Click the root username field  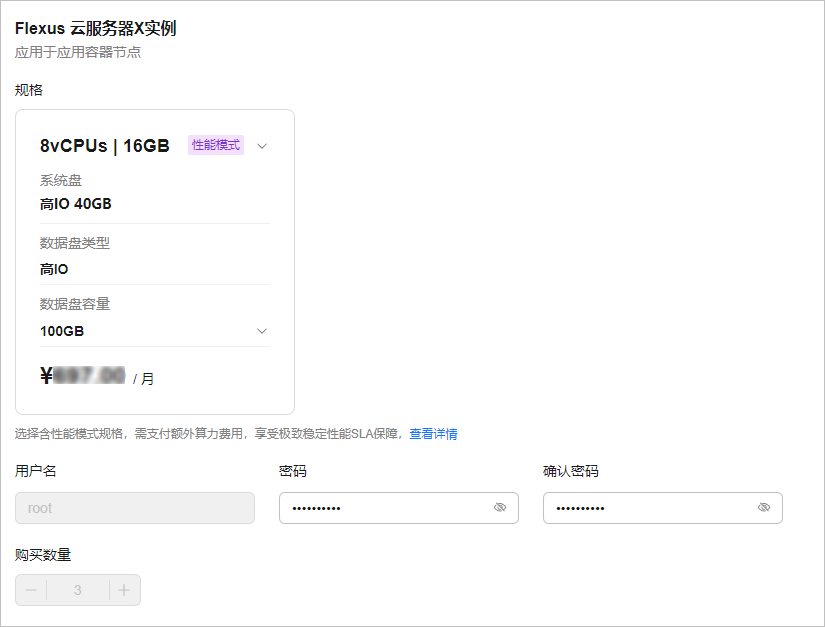[135, 508]
